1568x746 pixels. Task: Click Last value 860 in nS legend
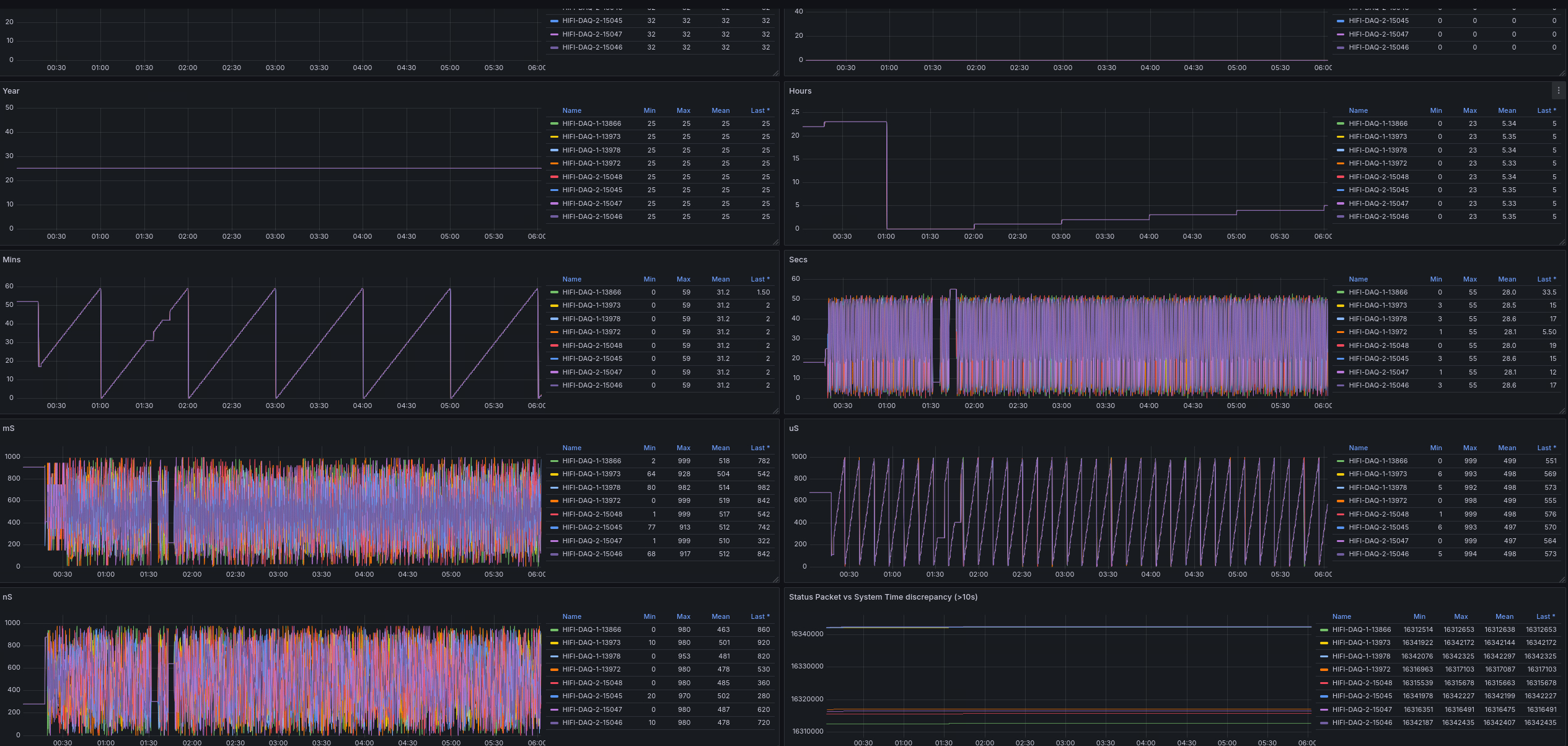(764, 629)
